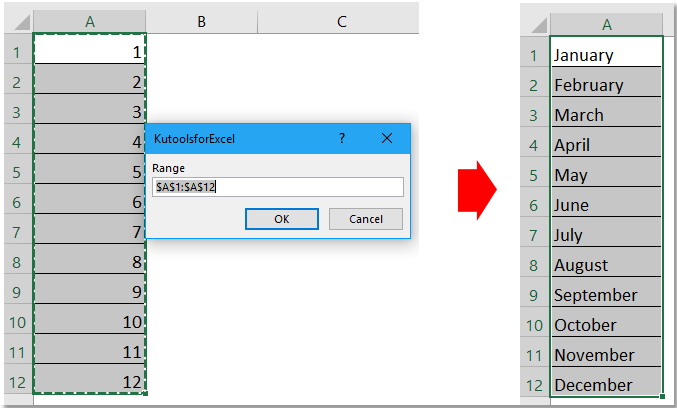Click the select-all corner of left sheet
This screenshot has width=677, height=408.
click(x=17, y=20)
